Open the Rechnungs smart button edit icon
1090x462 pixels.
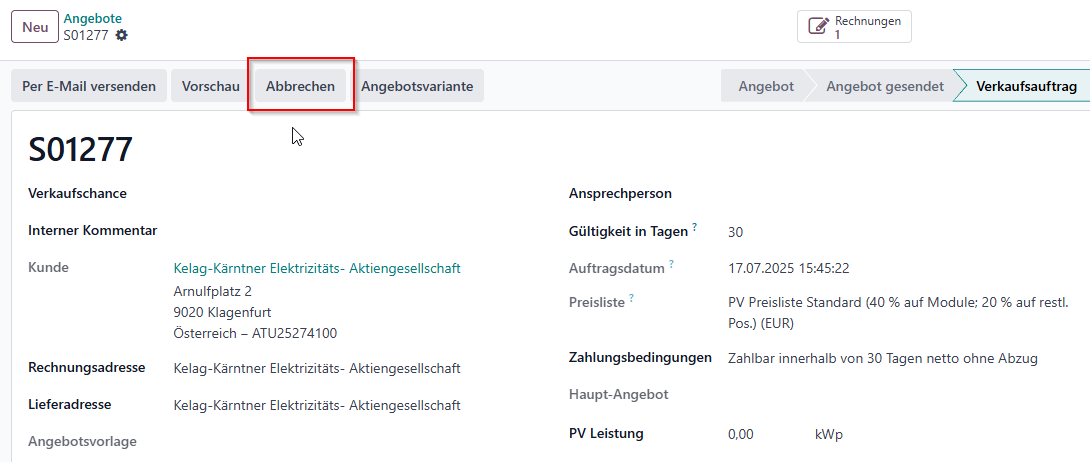pyautogui.click(x=818, y=26)
